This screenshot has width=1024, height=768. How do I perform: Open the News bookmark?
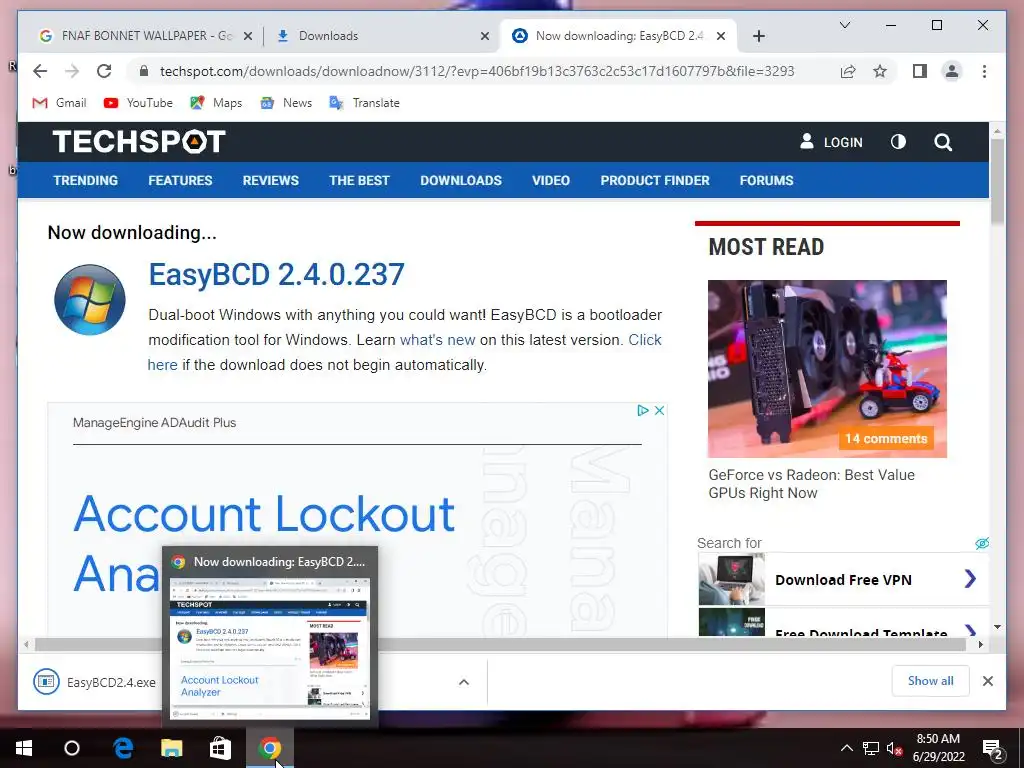tap(286, 103)
